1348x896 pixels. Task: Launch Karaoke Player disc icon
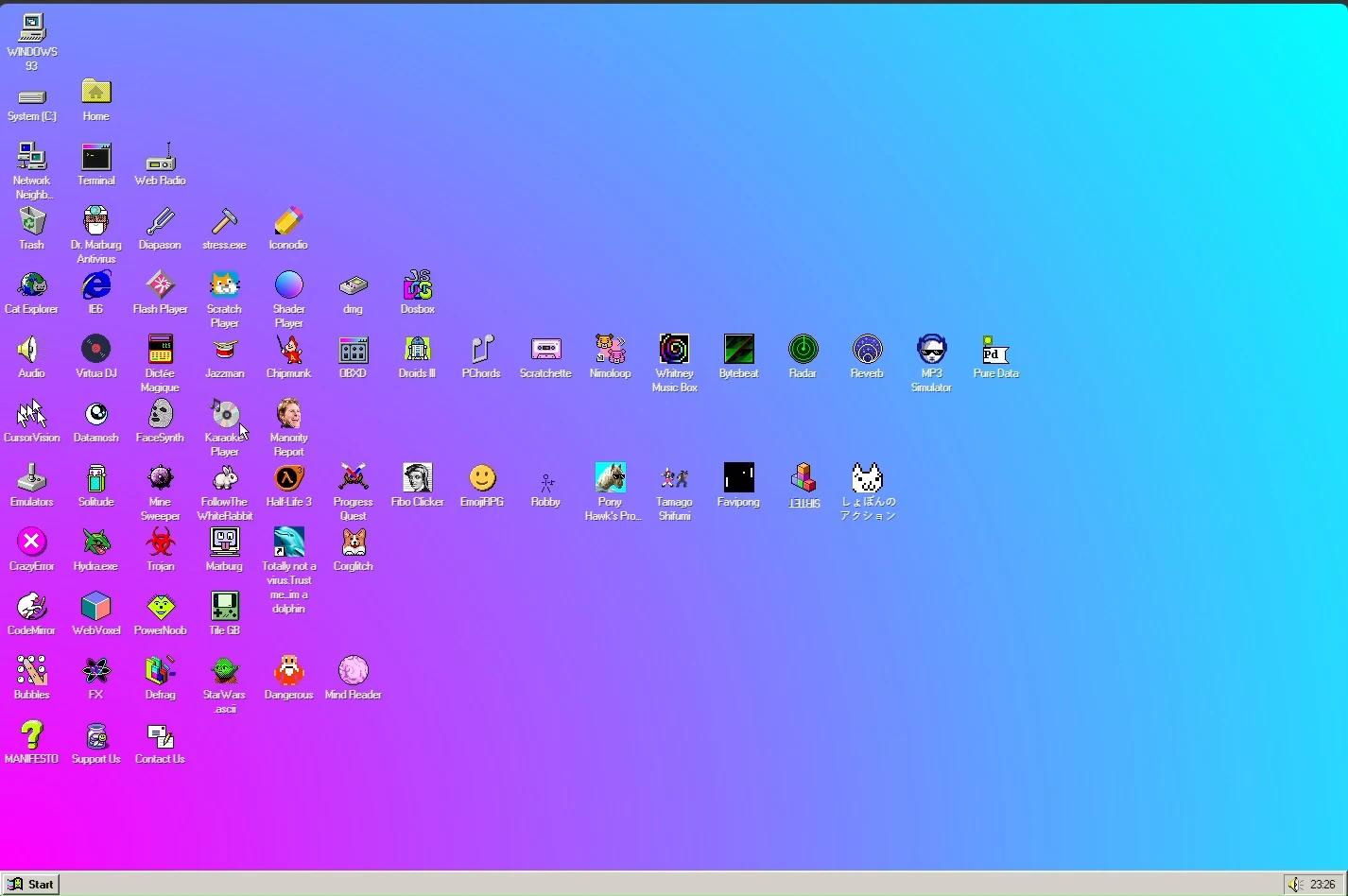tap(224, 414)
